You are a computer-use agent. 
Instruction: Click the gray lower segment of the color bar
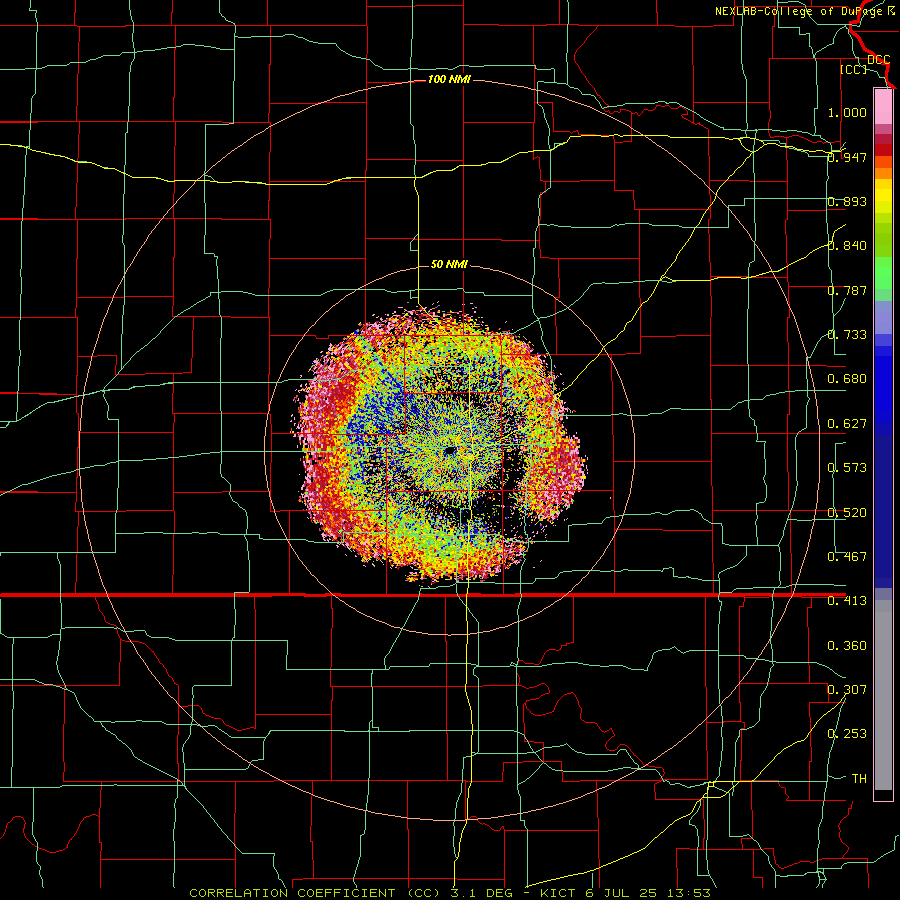[883, 695]
